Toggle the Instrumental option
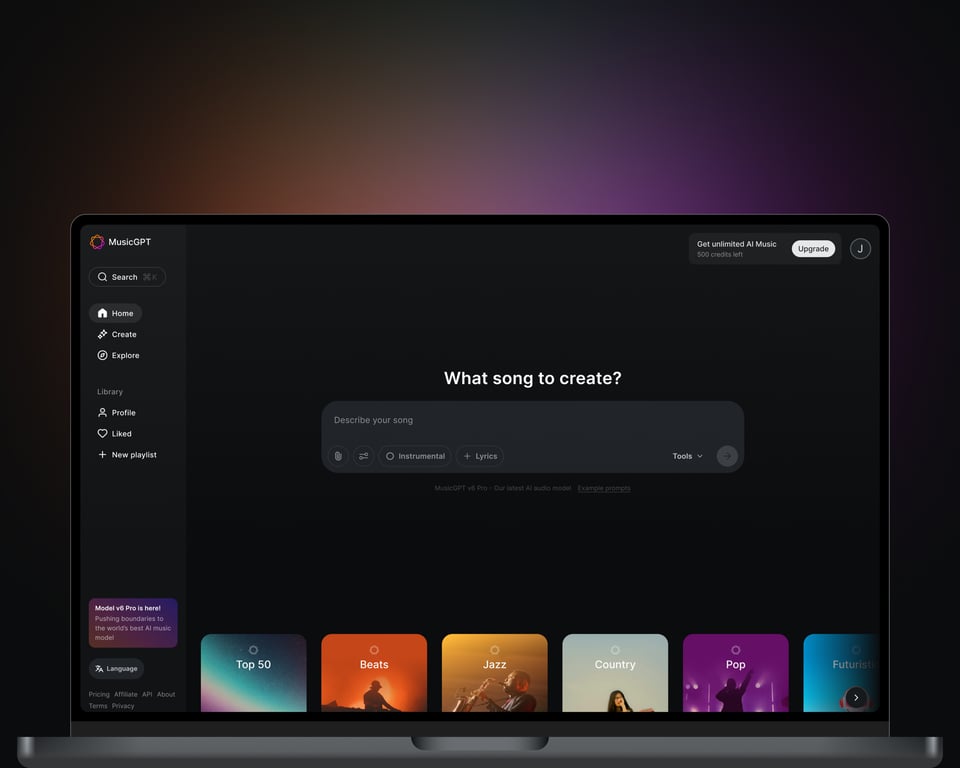Screen dimensions: 960x768 coord(414,455)
